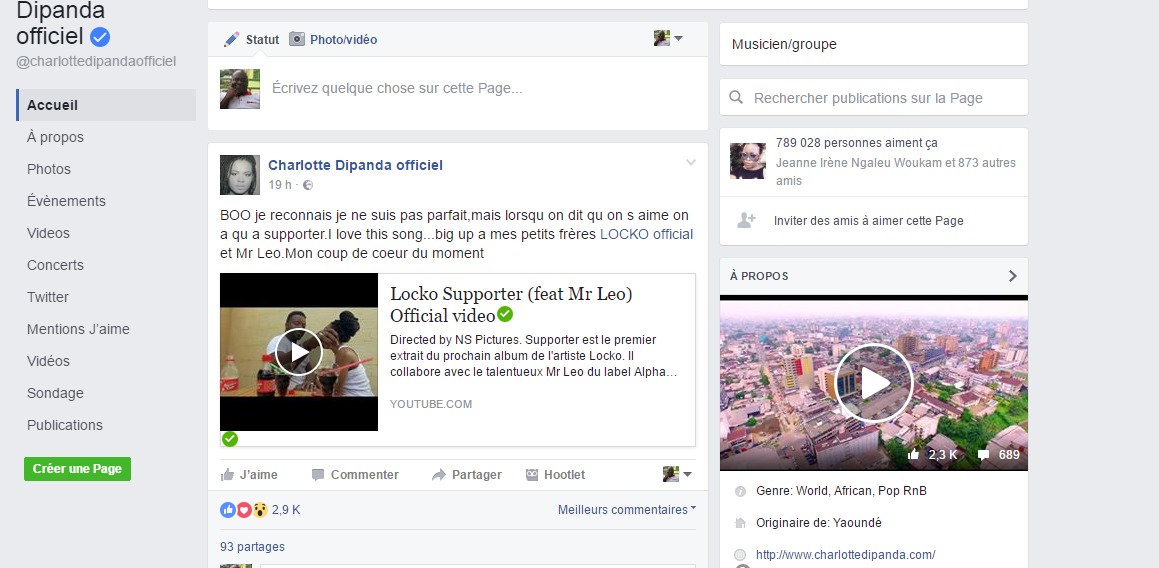
Task: Expand the post options chevron
Action: click(x=690, y=162)
